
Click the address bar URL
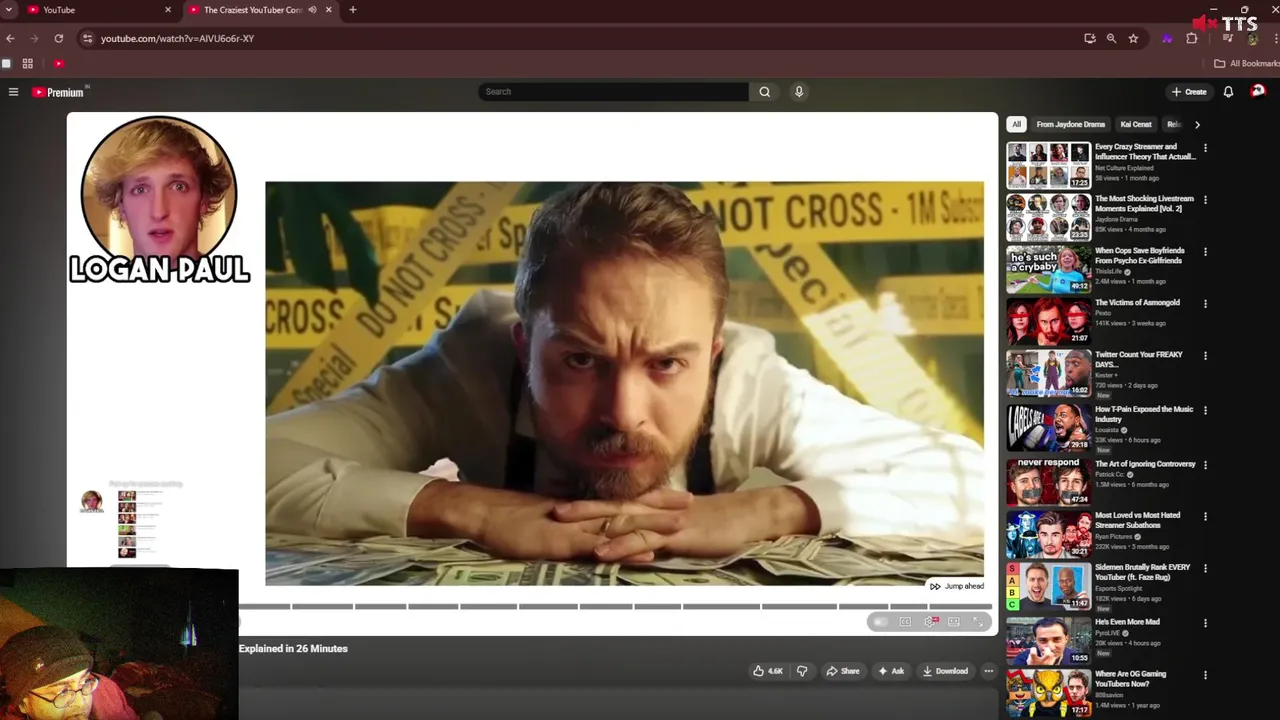(177, 38)
